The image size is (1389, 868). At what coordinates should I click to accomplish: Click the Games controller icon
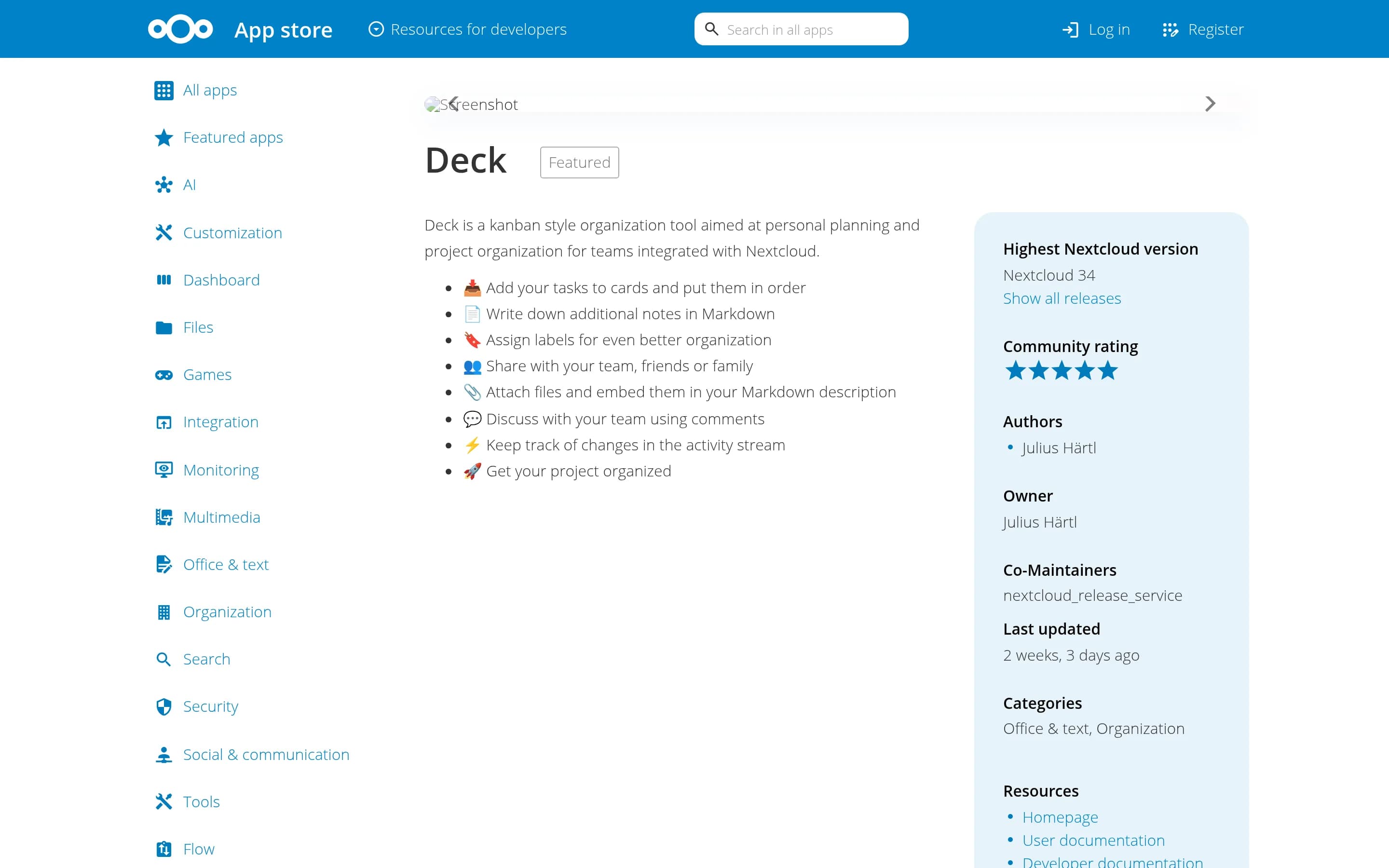163,375
